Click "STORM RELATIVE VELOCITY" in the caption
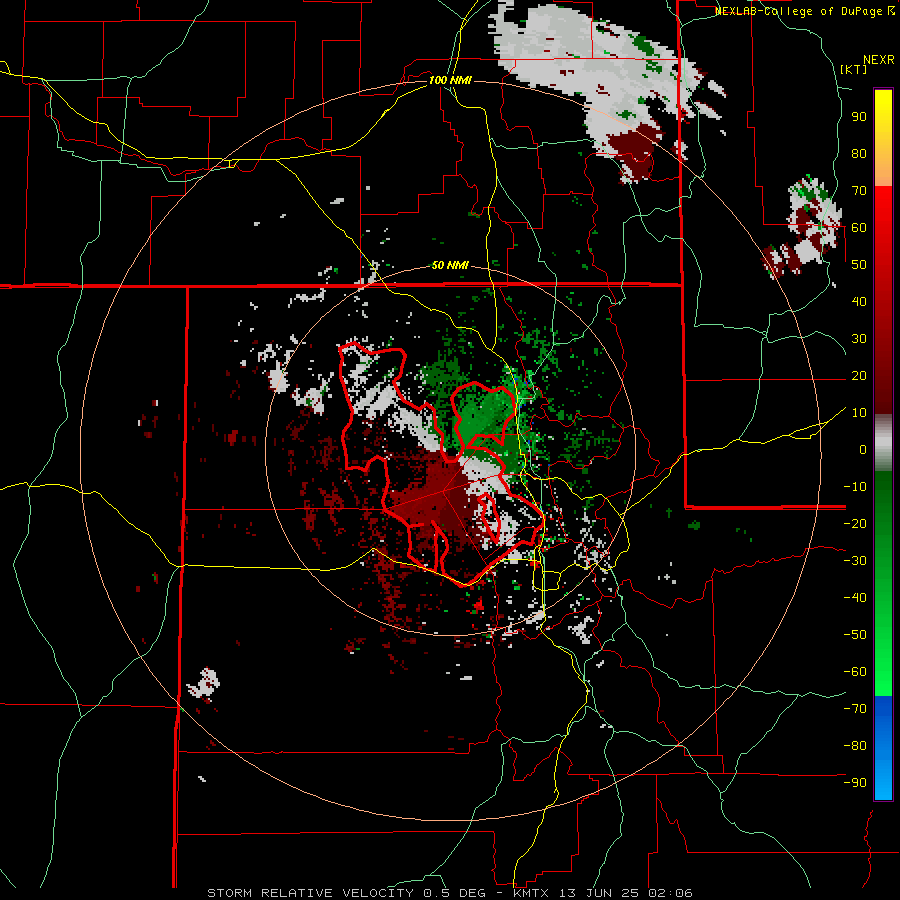 (309, 893)
